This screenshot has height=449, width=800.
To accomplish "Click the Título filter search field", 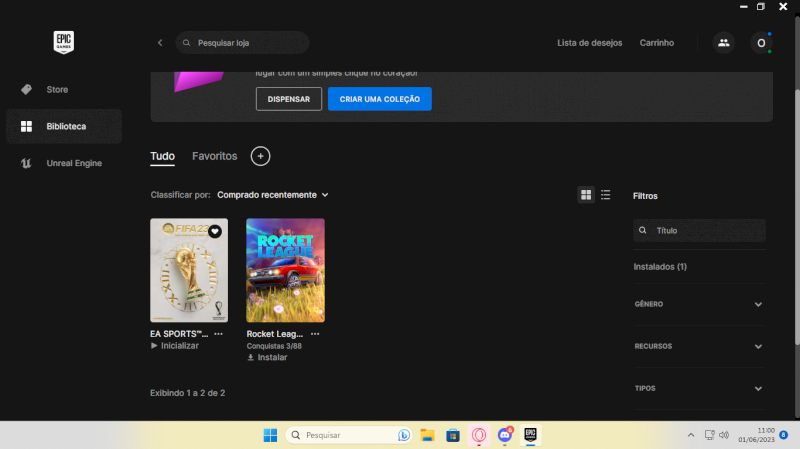I will tap(699, 231).
